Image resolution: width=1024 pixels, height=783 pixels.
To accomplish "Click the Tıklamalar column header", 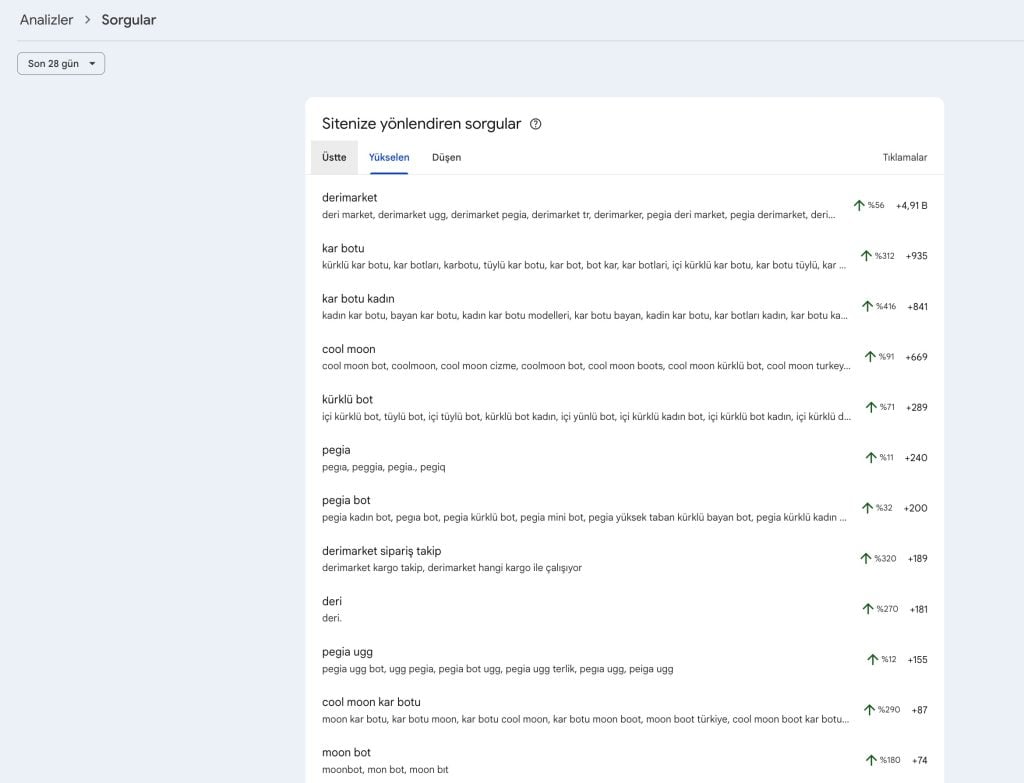I will (904, 157).
